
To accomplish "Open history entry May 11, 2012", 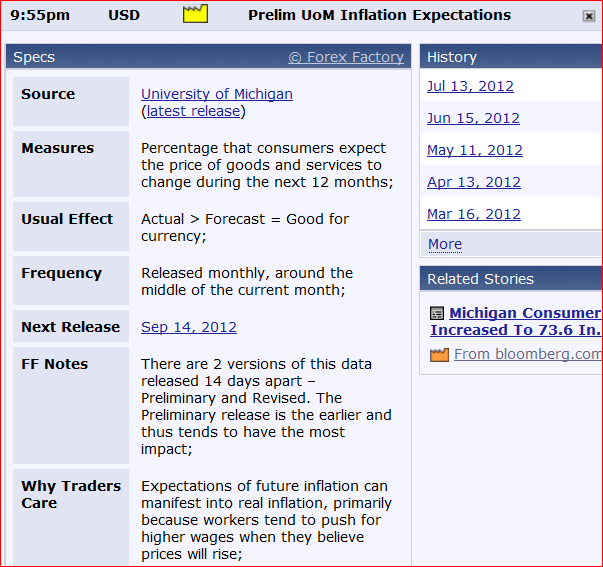I will click(475, 150).
